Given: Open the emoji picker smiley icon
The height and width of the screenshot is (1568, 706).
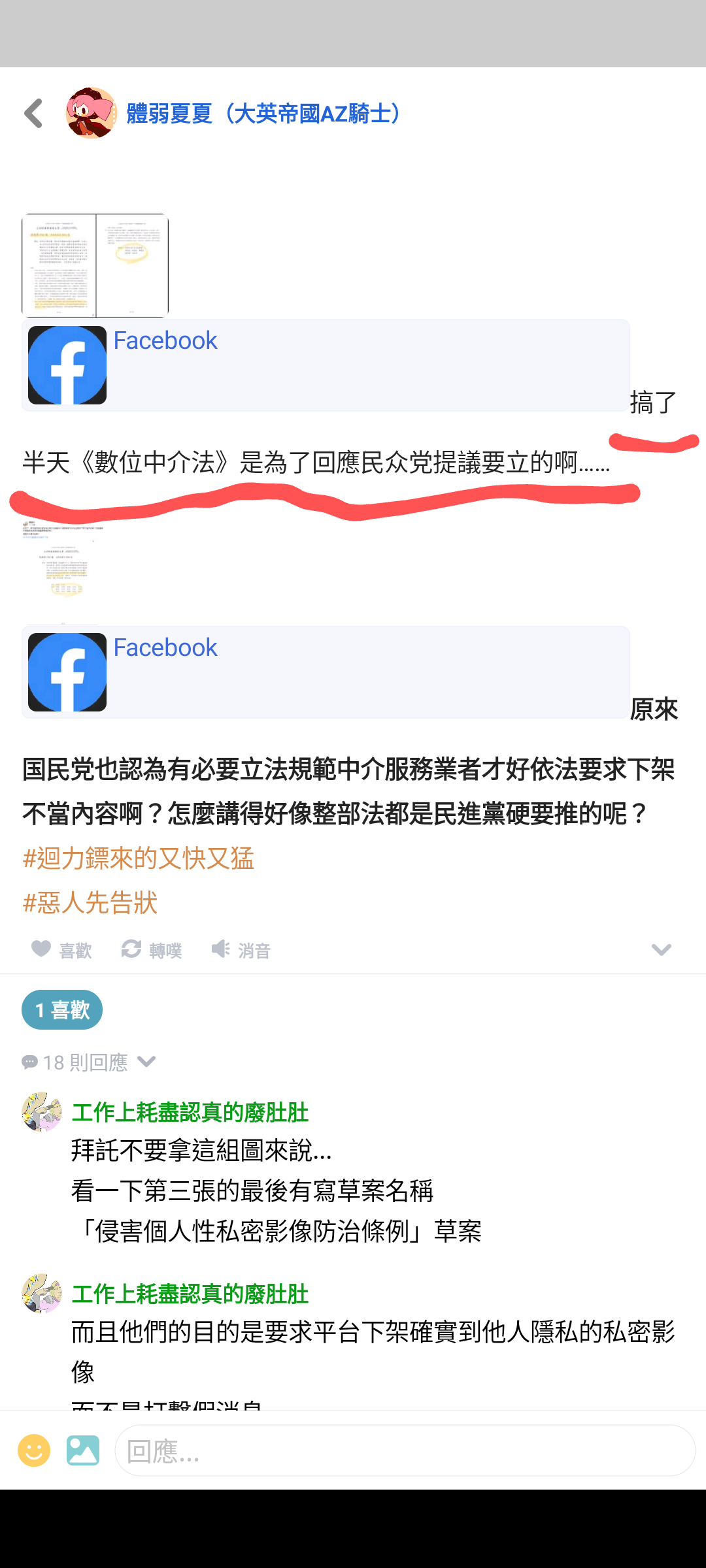Looking at the screenshot, I should tap(34, 1450).
